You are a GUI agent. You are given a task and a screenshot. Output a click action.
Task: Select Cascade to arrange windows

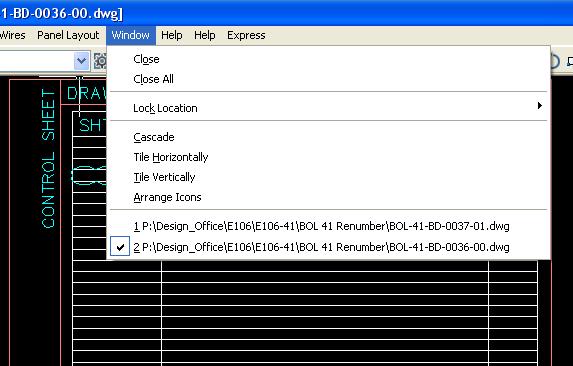(329, 137)
